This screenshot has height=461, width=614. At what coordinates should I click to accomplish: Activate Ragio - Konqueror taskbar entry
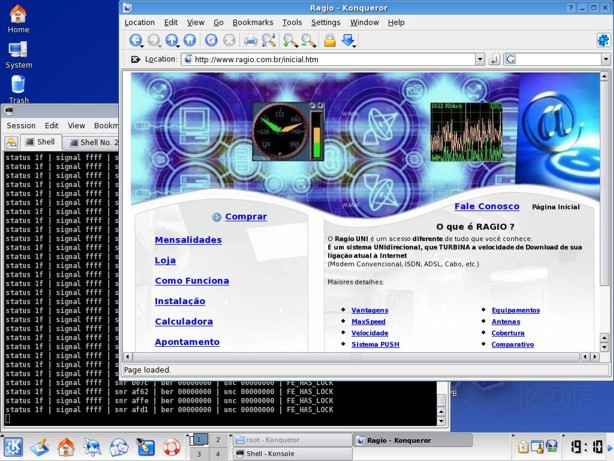tap(413, 440)
